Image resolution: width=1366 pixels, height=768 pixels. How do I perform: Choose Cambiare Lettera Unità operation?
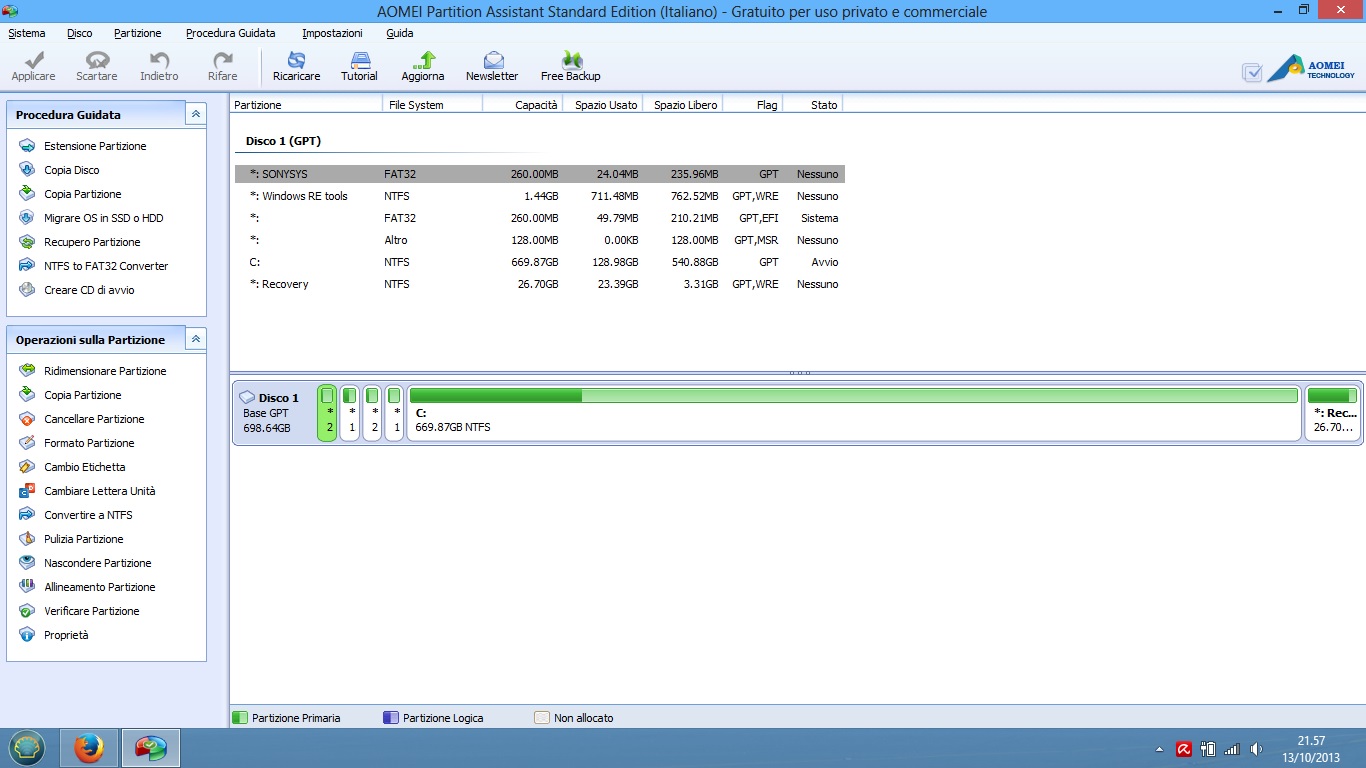(x=100, y=491)
